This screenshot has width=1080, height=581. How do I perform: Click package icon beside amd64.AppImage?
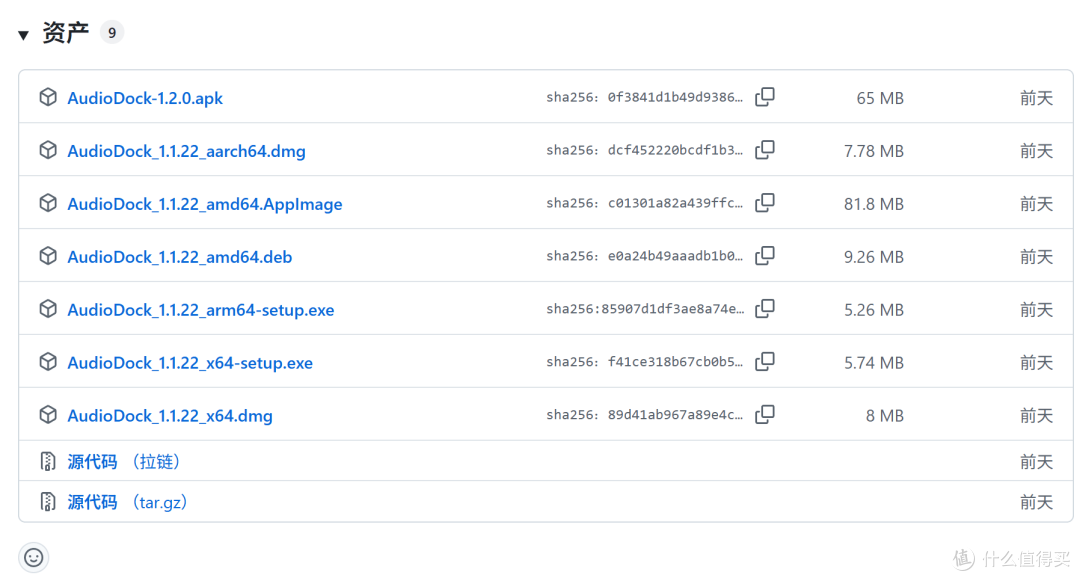(48, 203)
